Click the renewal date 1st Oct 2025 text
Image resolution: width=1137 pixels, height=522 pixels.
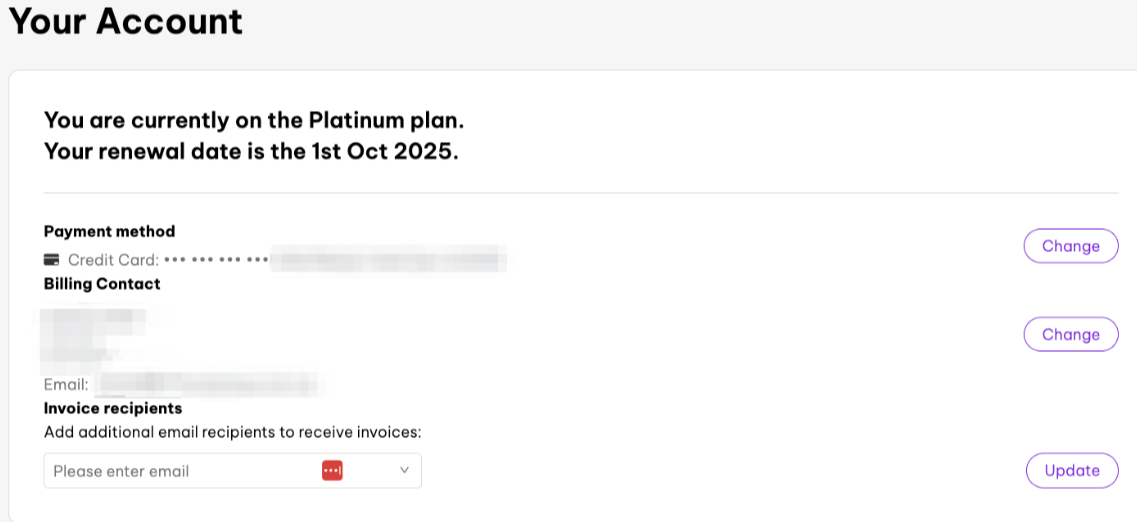pyautogui.click(x=250, y=153)
